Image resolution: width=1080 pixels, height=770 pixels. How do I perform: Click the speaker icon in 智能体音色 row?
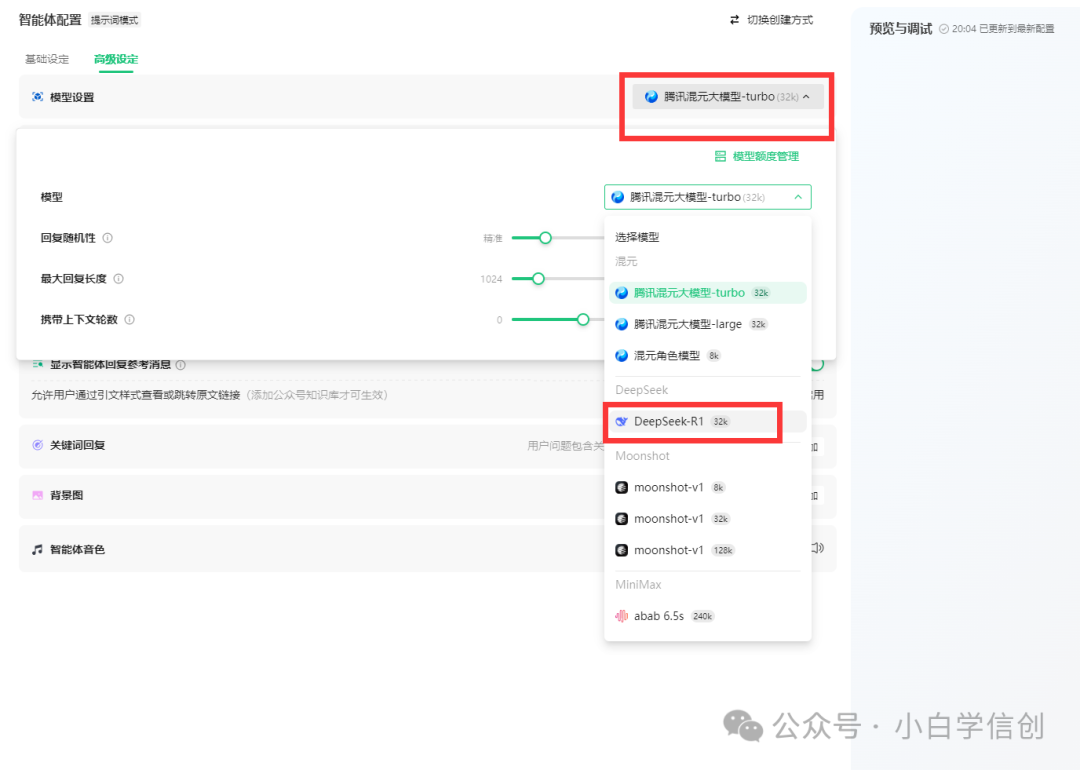[818, 548]
